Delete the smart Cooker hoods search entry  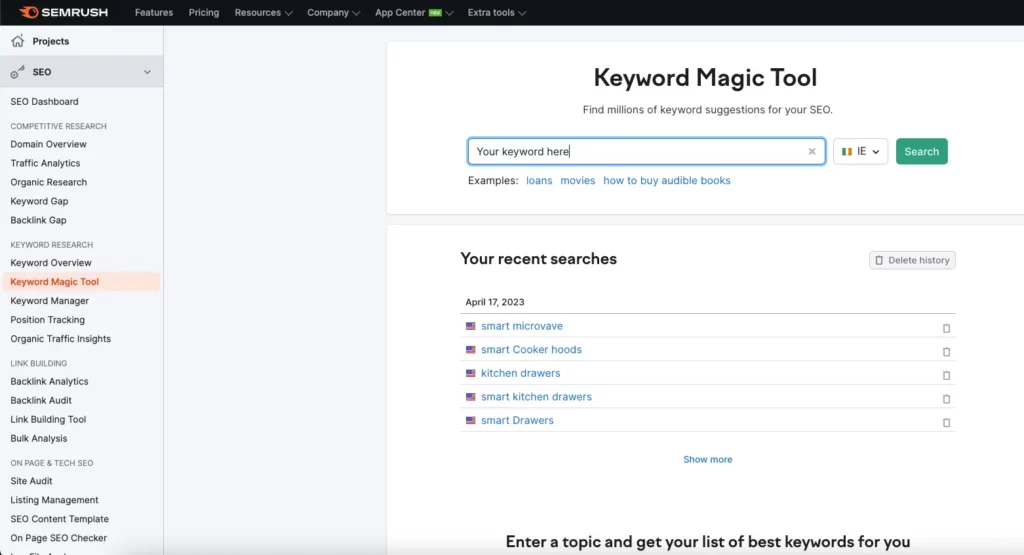point(946,351)
